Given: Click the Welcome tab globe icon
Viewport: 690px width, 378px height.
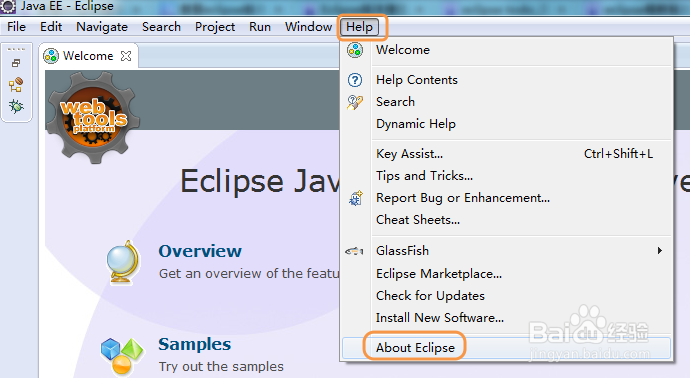Looking at the screenshot, I should 51,56.
